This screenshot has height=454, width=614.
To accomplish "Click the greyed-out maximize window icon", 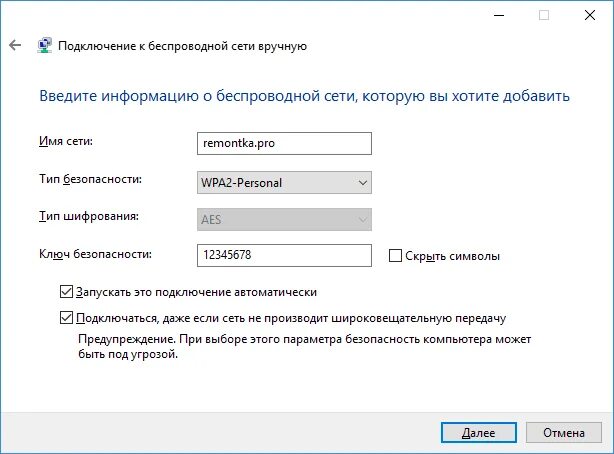I will click(544, 16).
